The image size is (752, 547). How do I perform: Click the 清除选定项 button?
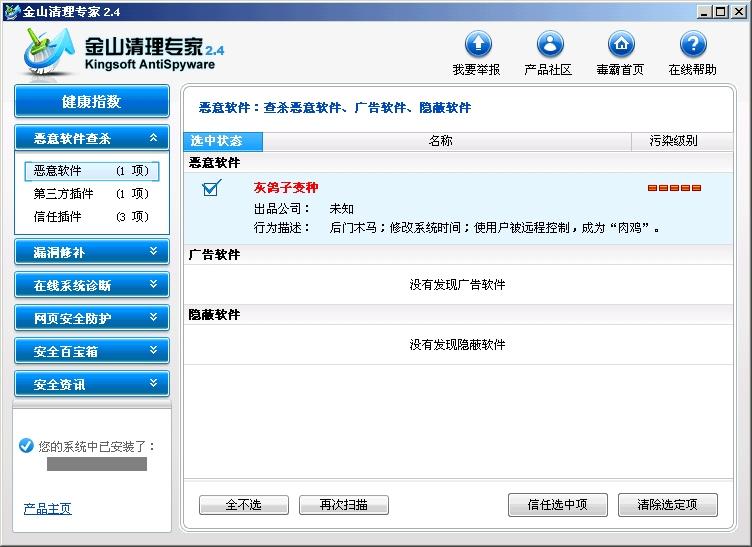coord(668,505)
